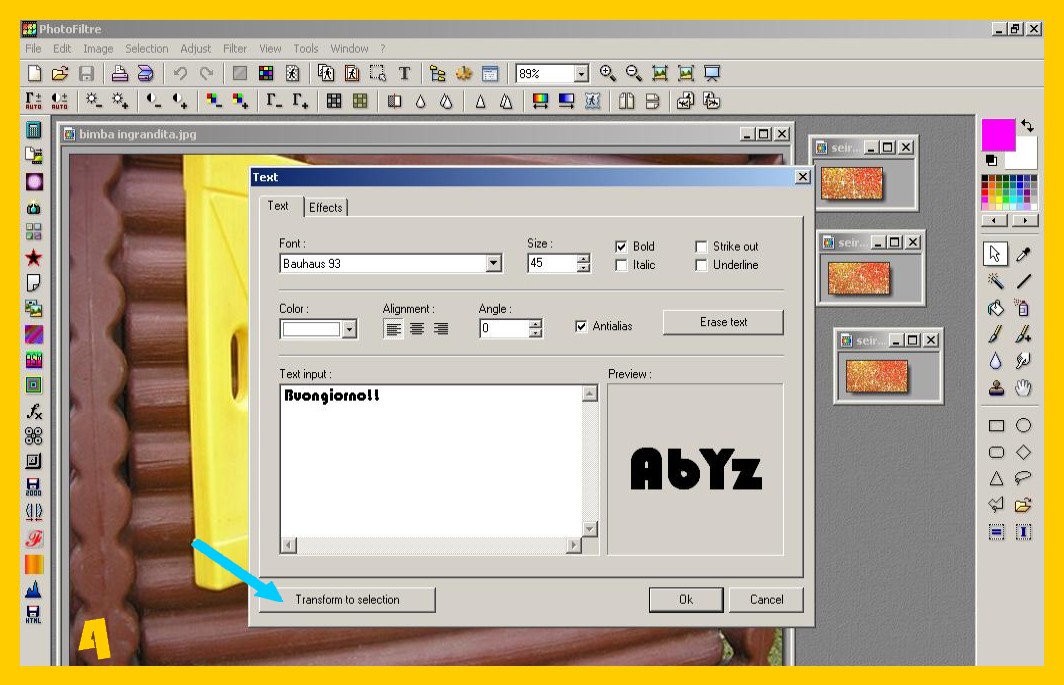Click the magenta foreground color swatch
This screenshot has height=685, width=1064.
coord(997,134)
